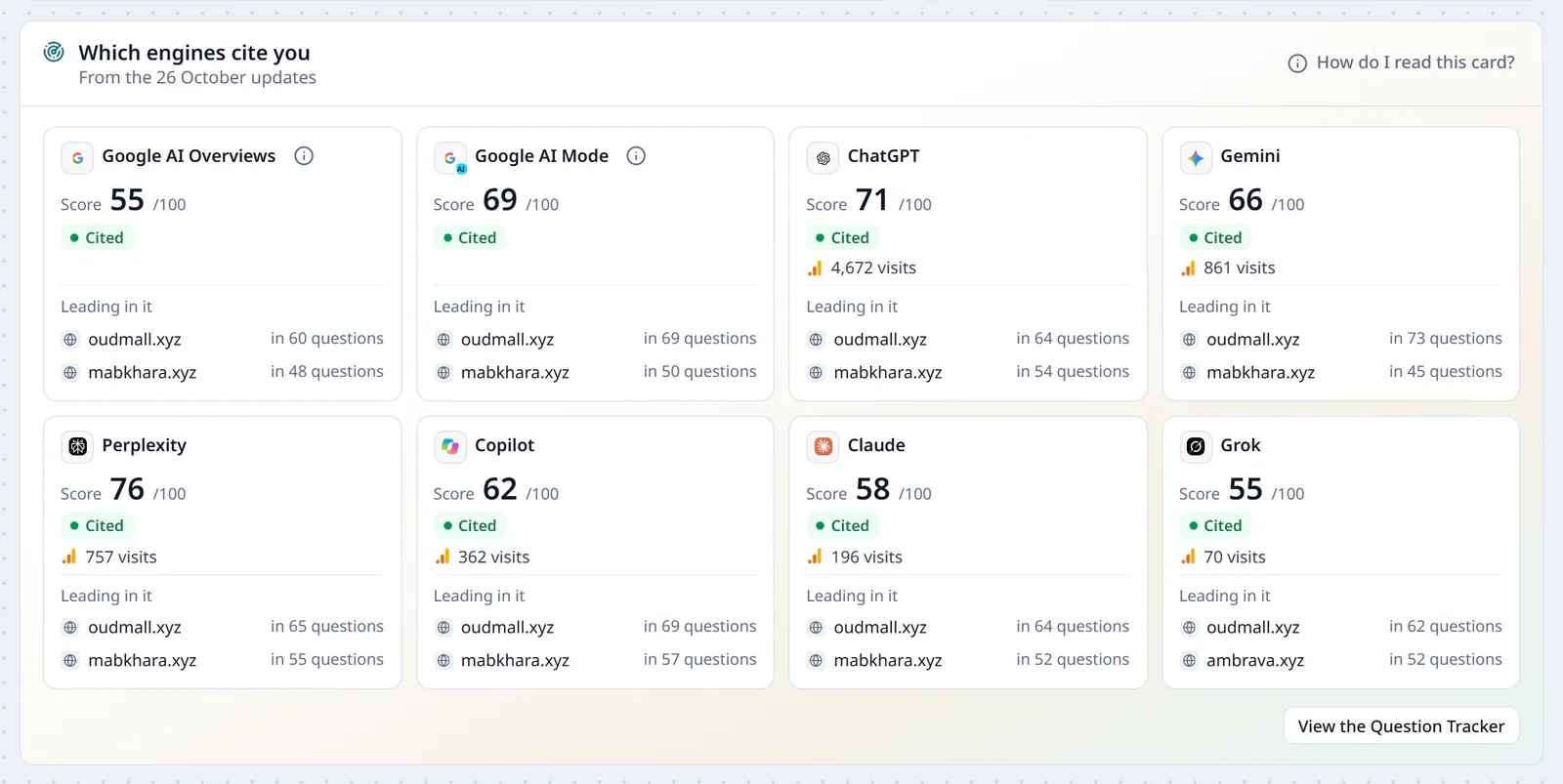Click the Perplexity card title
This screenshot has height=784, width=1563.
[x=144, y=445]
